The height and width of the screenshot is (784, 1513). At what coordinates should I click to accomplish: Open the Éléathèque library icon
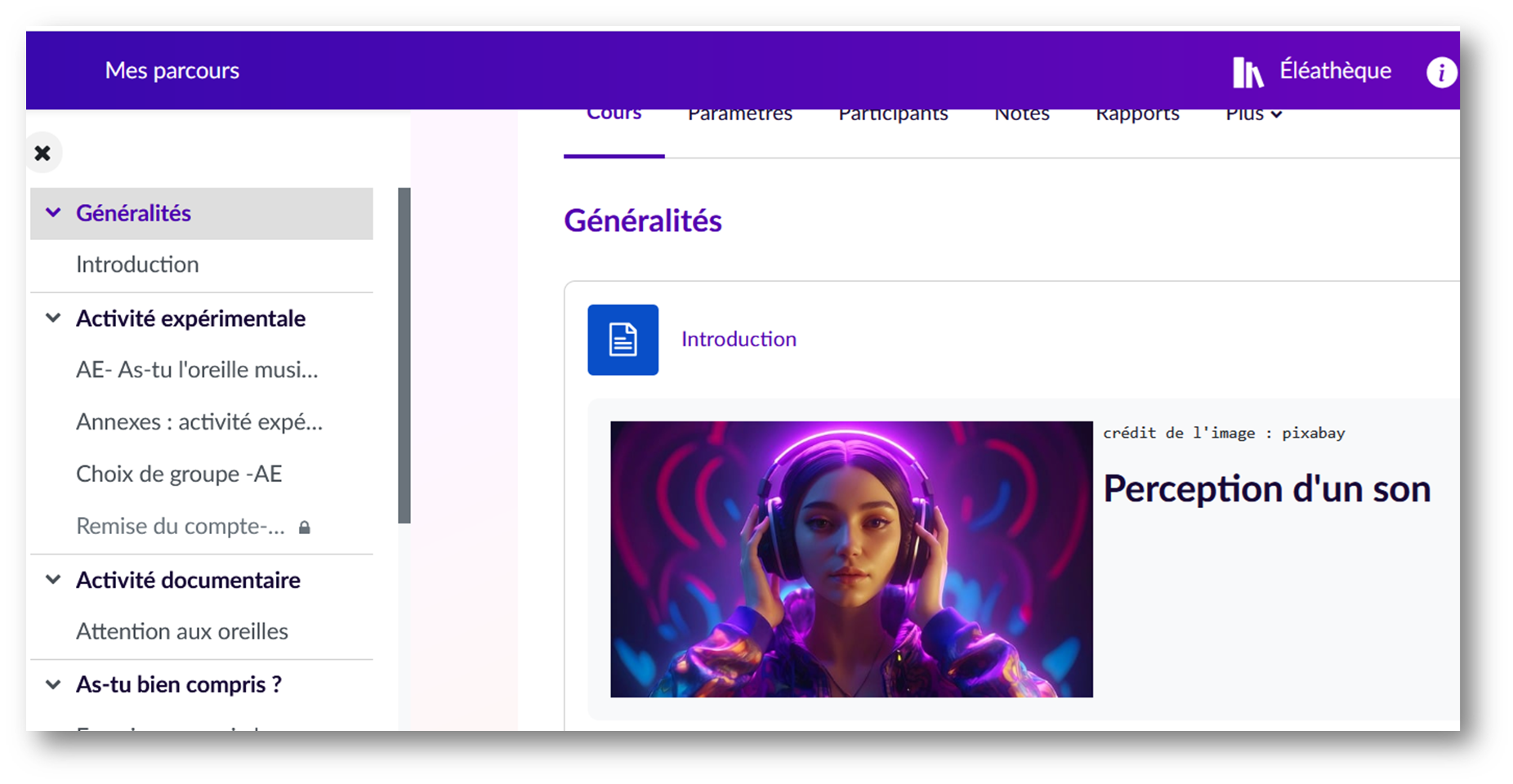coord(1247,72)
